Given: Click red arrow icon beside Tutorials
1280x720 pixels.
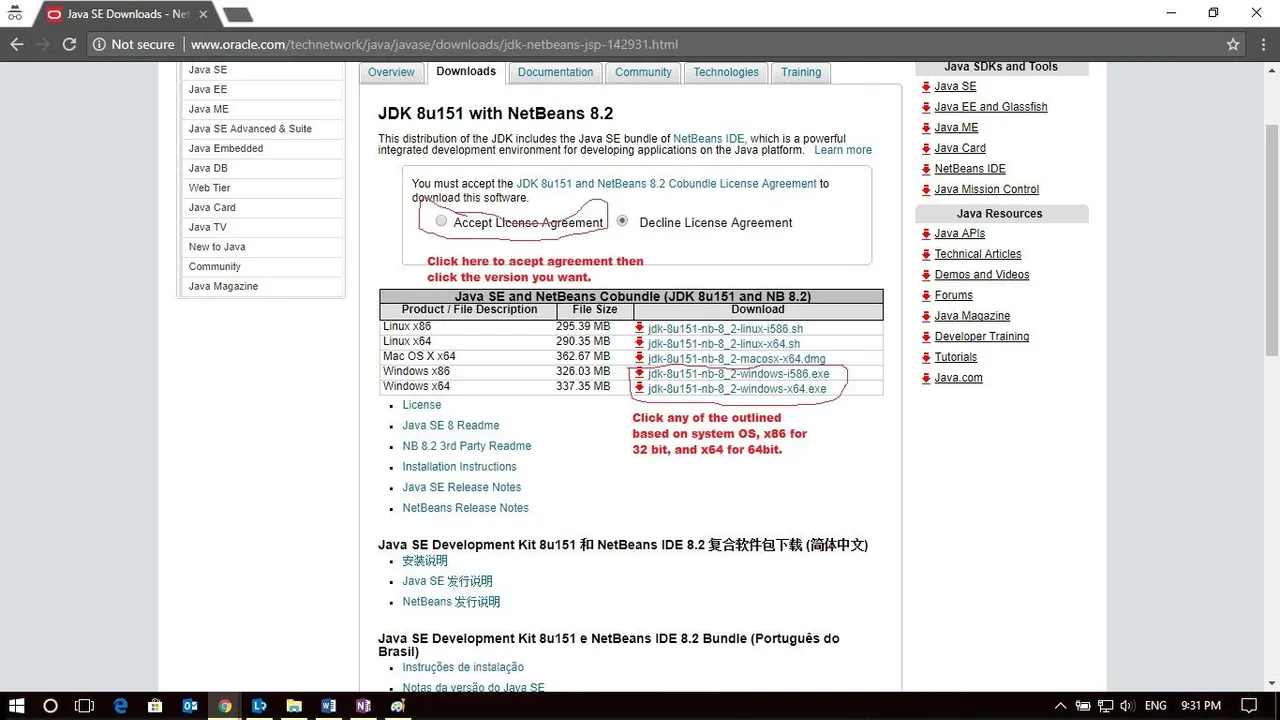Looking at the screenshot, I should click(926, 358).
